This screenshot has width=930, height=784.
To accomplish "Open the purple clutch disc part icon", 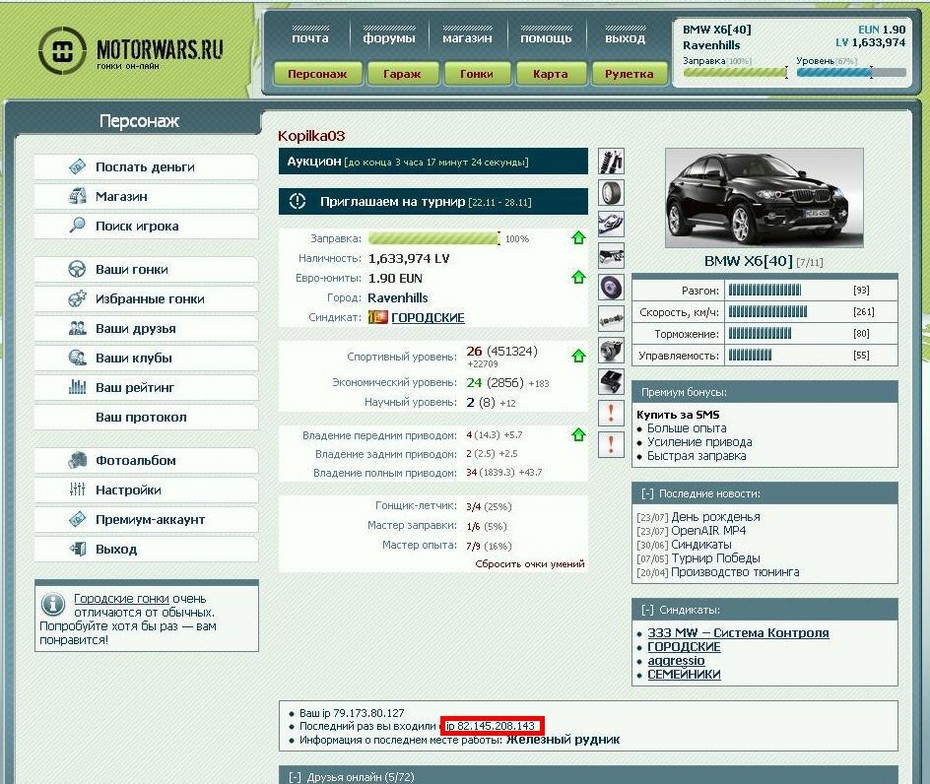I will (611, 288).
